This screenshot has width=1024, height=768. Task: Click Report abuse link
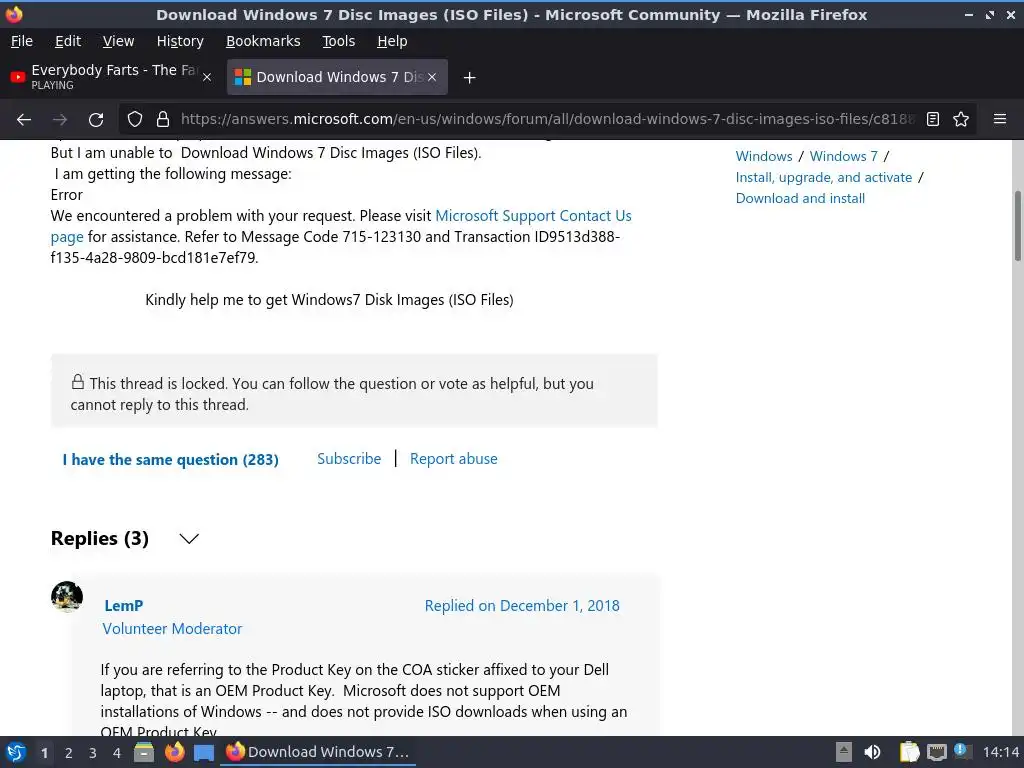454,459
